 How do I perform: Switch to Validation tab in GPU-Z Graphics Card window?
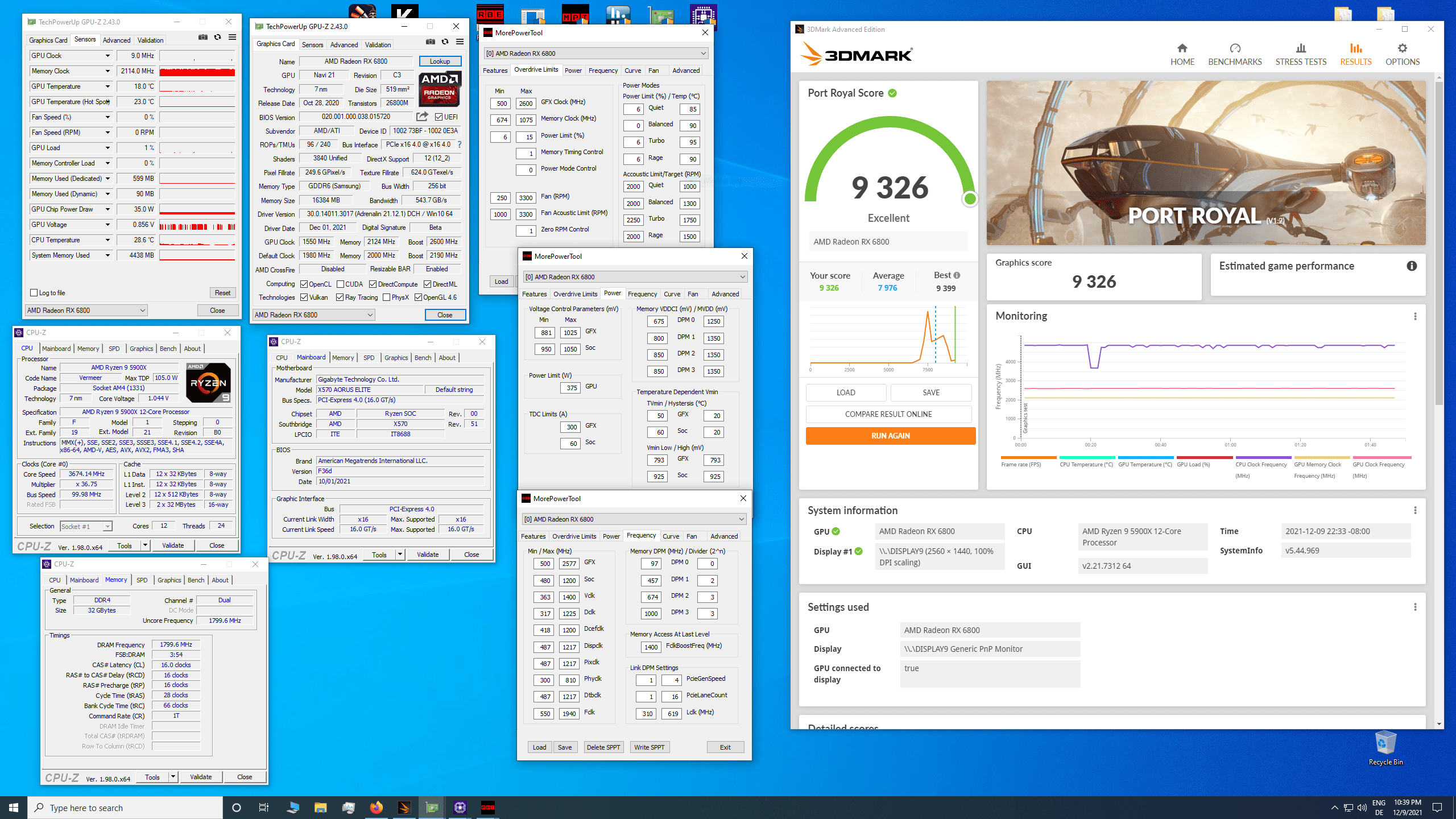pos(378,45)
